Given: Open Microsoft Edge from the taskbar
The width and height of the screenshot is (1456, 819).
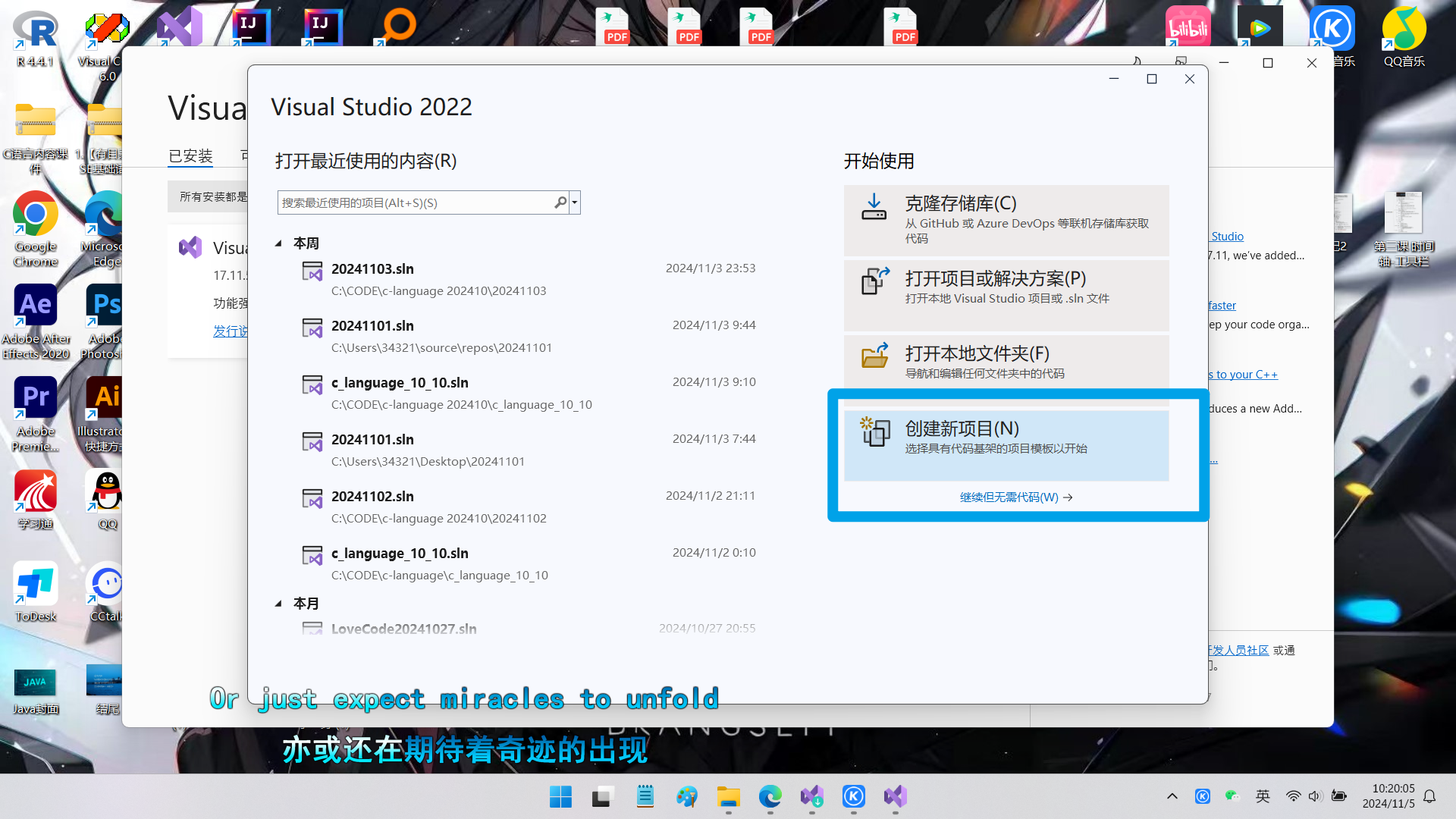Looking at the screenshot, I should 770,796.
